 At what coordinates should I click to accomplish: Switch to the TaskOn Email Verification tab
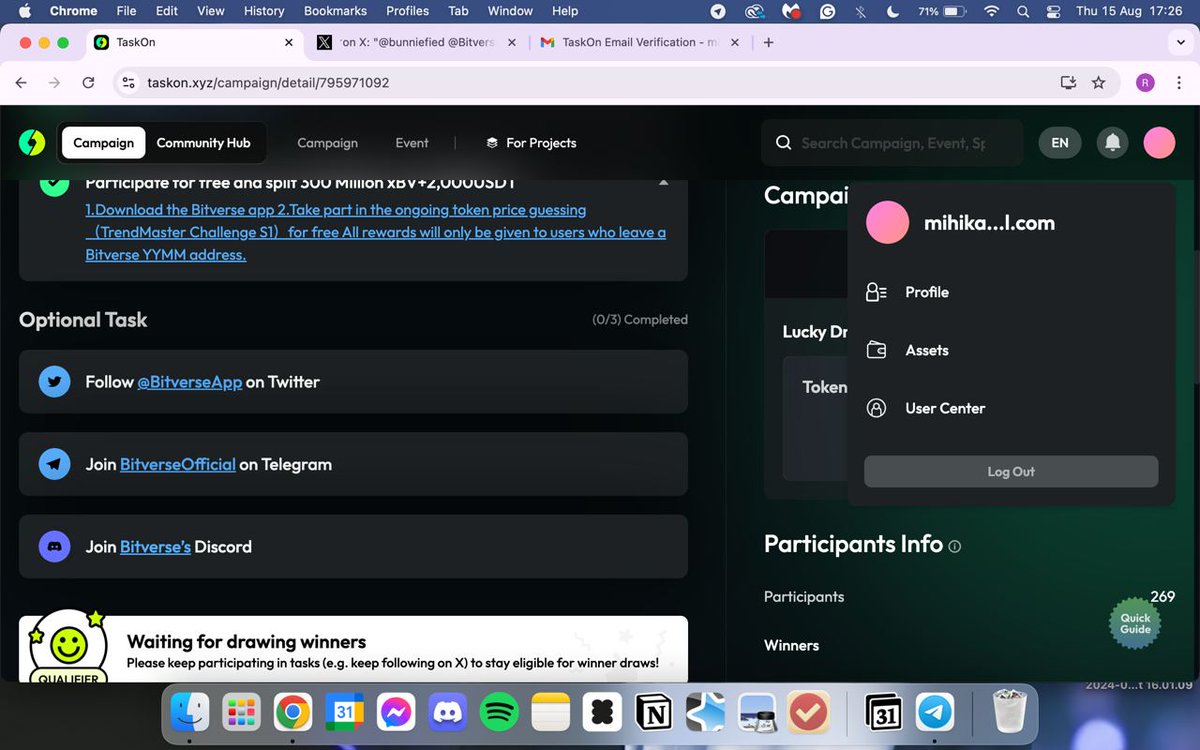point(638,43)
